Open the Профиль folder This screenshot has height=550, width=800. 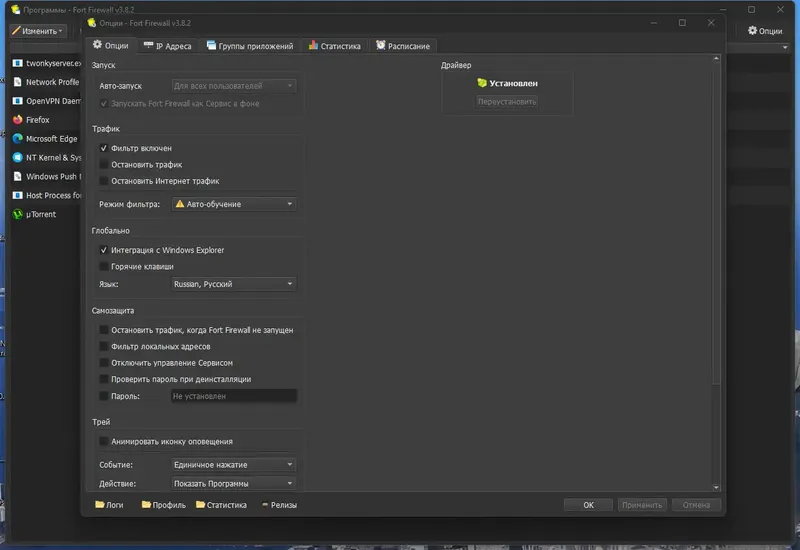point(163,505)
